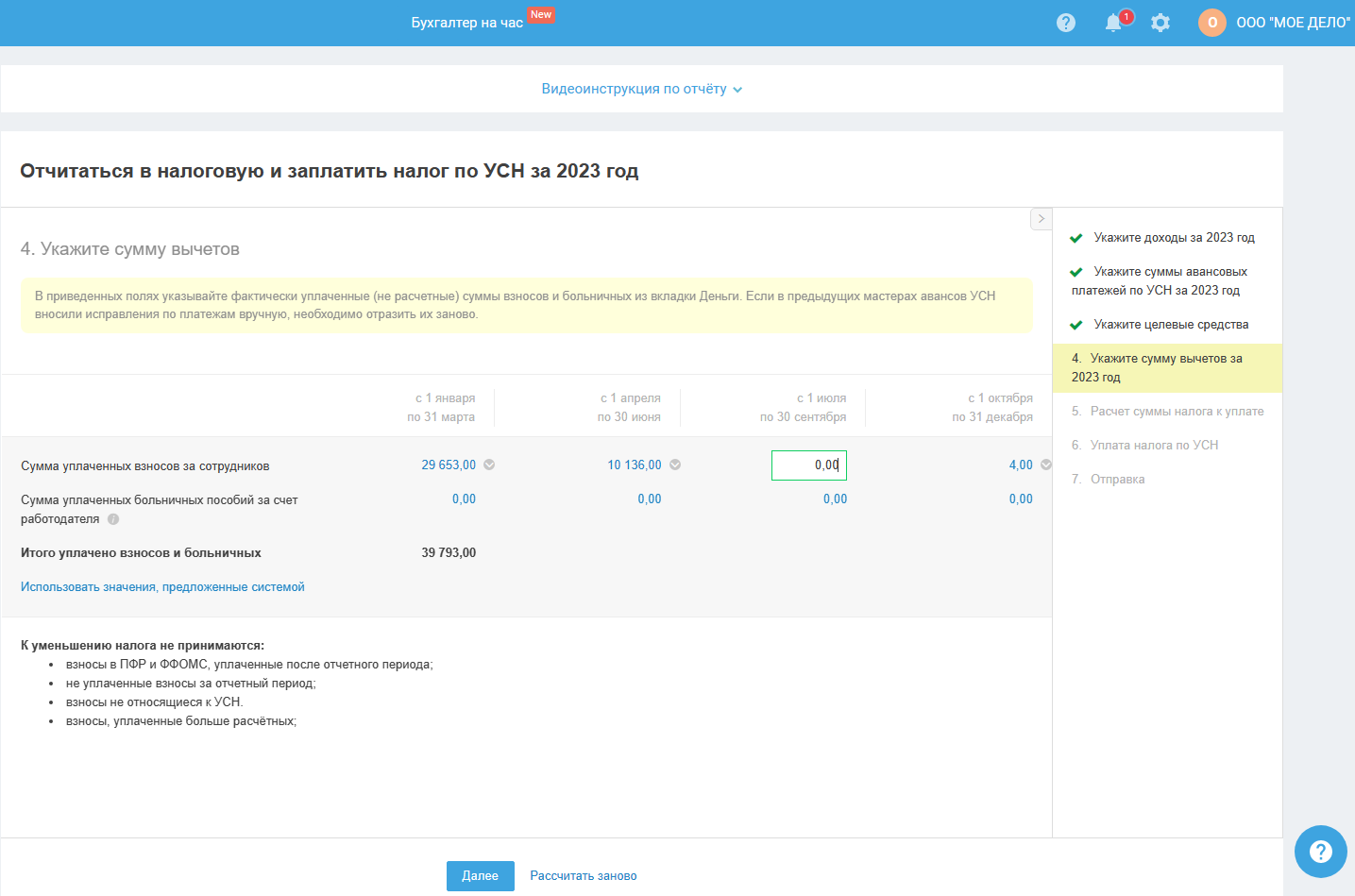Click column header "с 1 апреля по 30 июня"
The height and width of the screenshot is (896, 1355).
tap(629, 408)
